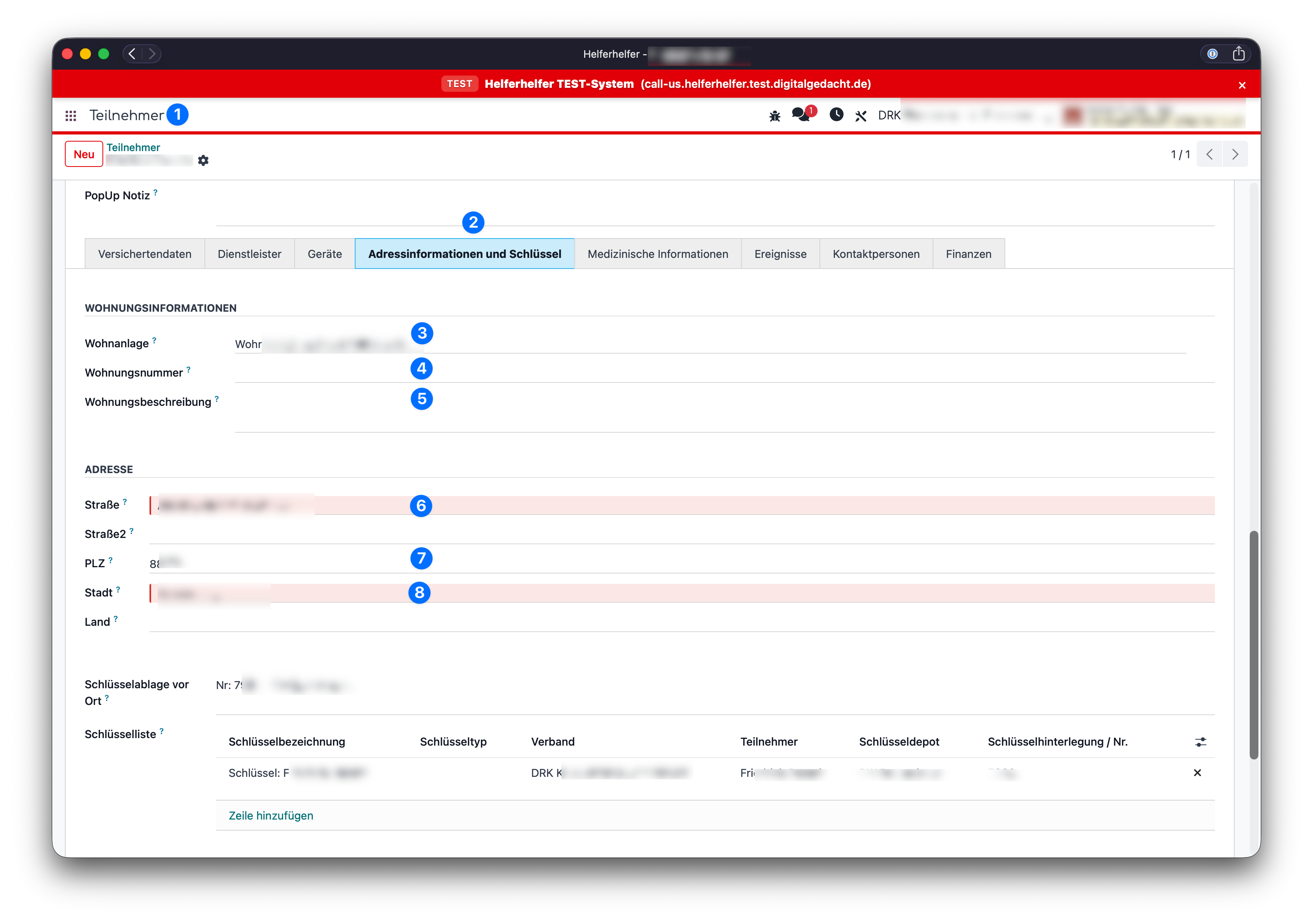
Task: Click the Neu button
Action: (x=83, y=155)
